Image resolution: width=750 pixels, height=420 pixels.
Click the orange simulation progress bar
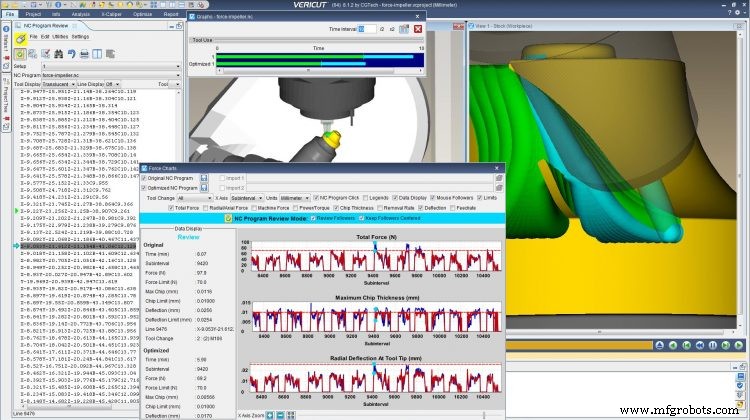coord(579,345)
